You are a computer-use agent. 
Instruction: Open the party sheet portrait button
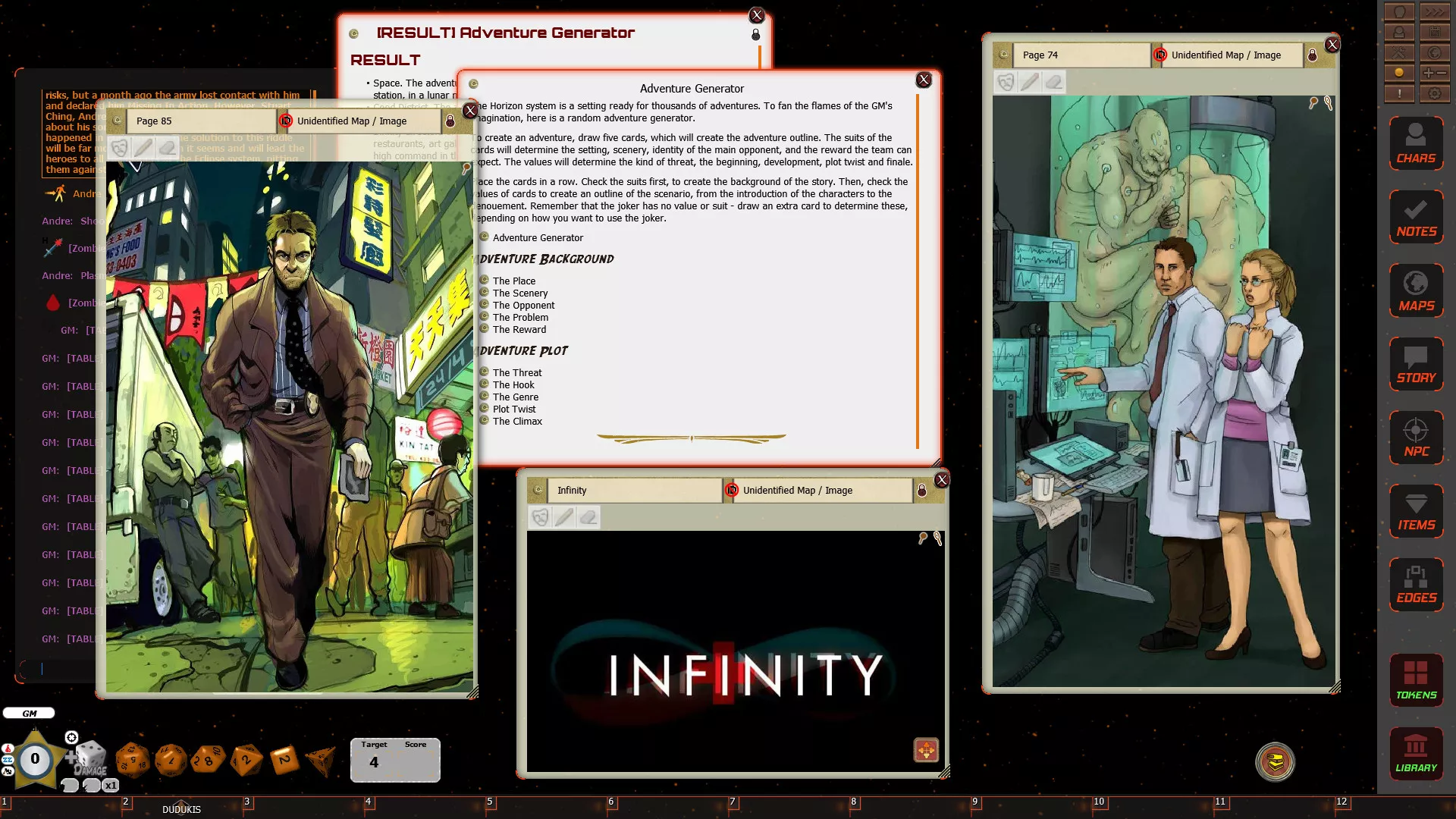point(1399,33)
